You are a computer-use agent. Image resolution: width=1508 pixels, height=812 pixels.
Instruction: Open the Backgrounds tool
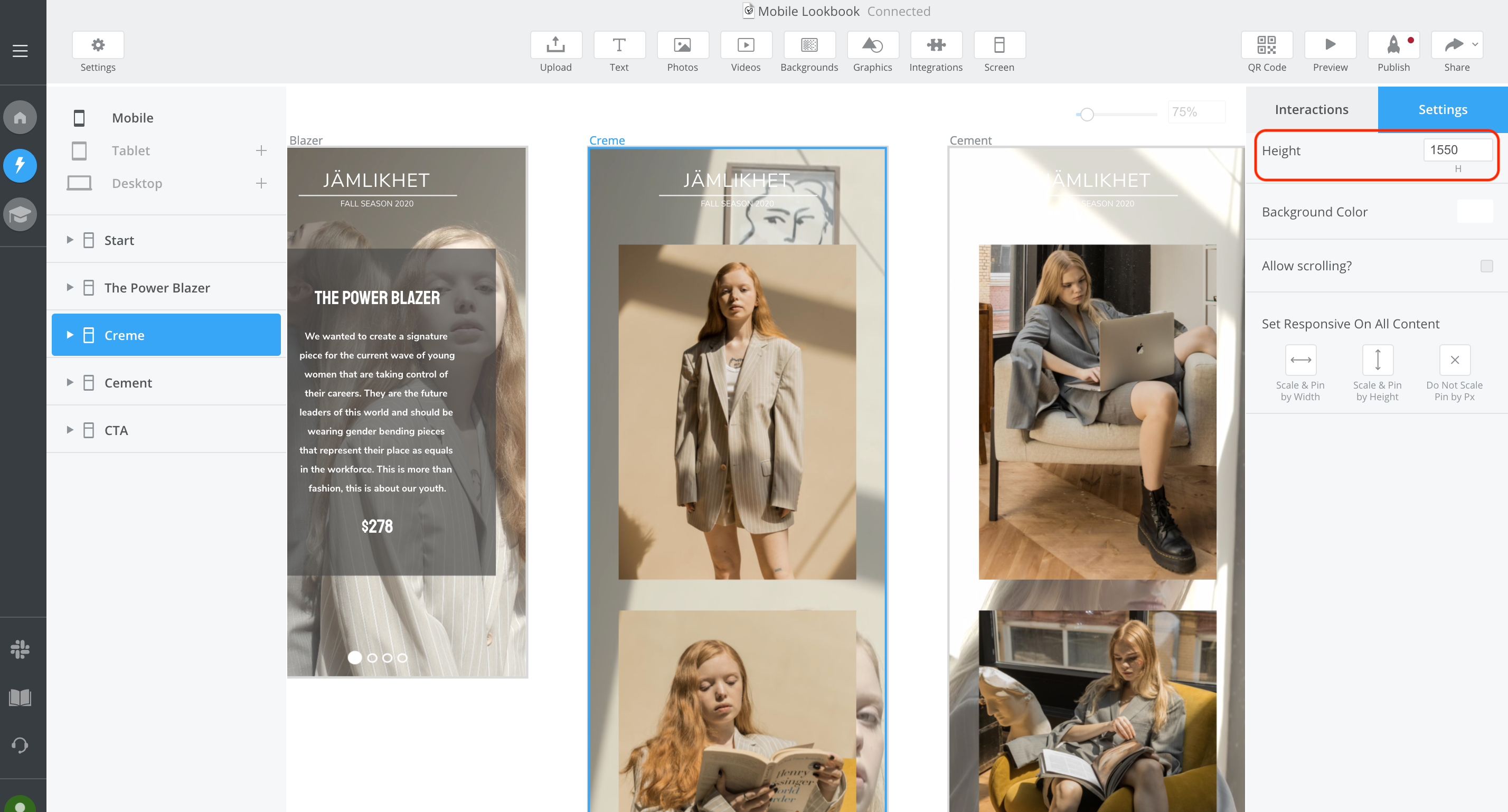coord(809,45)
